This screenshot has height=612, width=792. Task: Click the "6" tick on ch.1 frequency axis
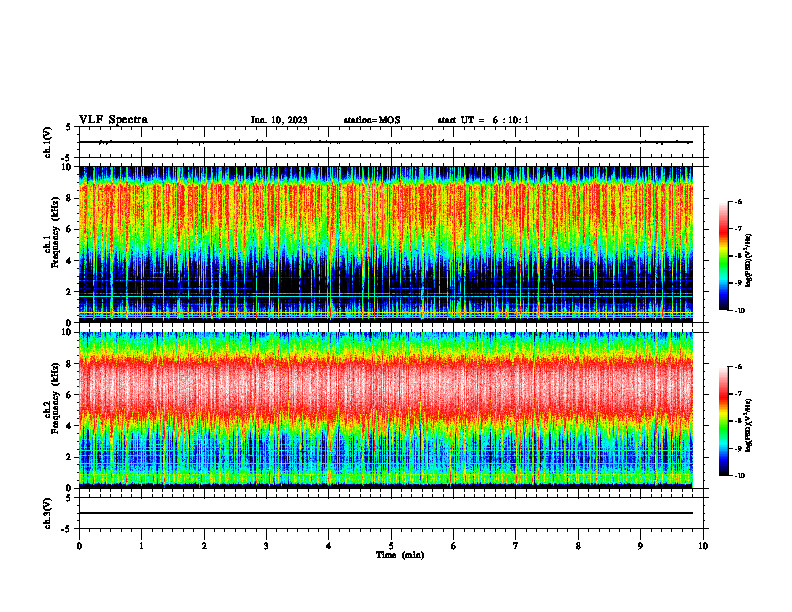point(70,229)
